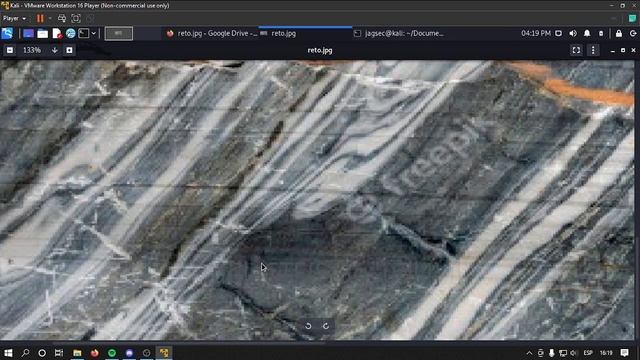This screenshot has width=640, height=360.
Task: Open the Kali log out menu
Action: [x=633, y=33]
